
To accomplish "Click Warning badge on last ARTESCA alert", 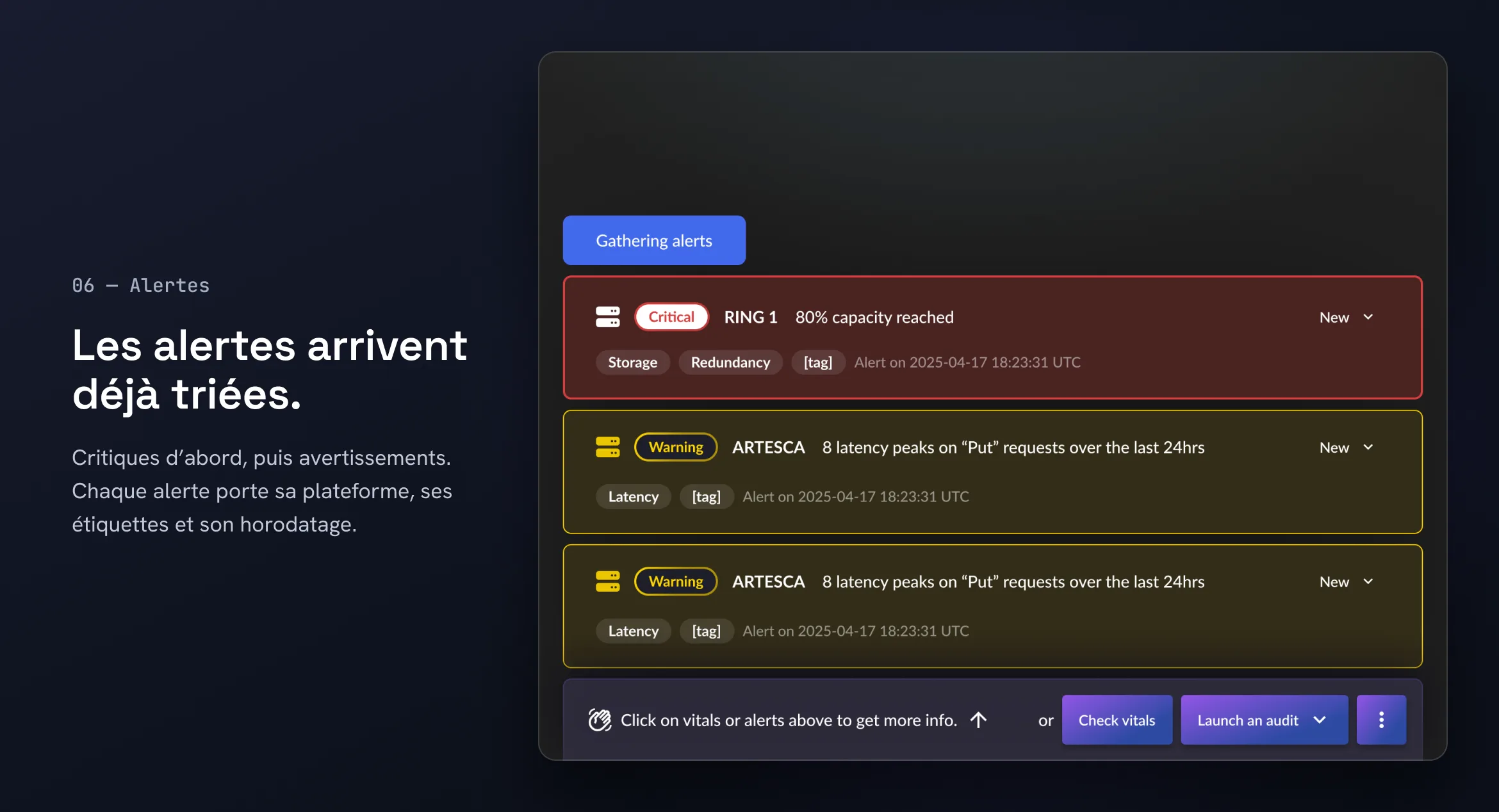I will tap(676, 581).
